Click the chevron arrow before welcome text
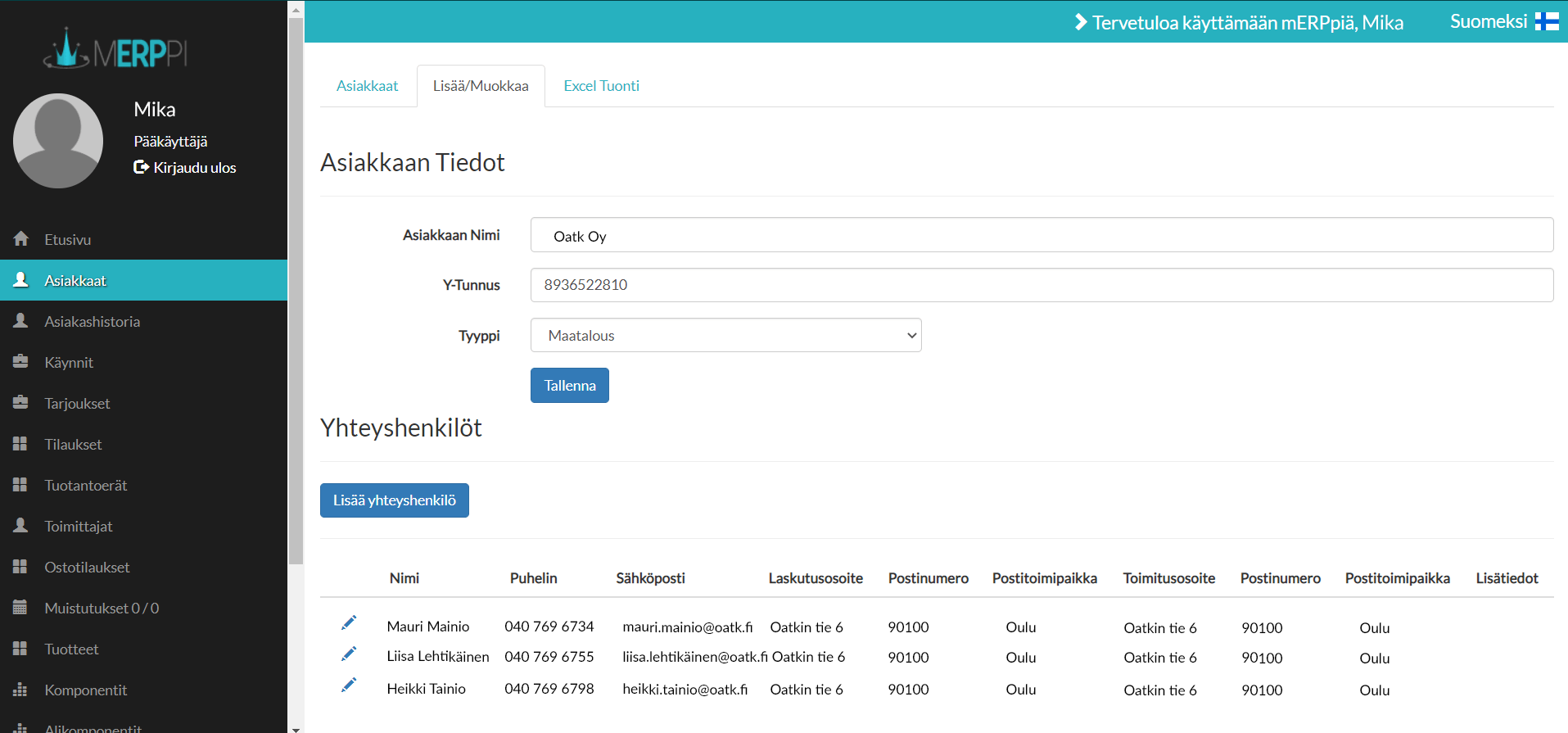Viewport: 1568px width, 733px height. point(1081,22)
